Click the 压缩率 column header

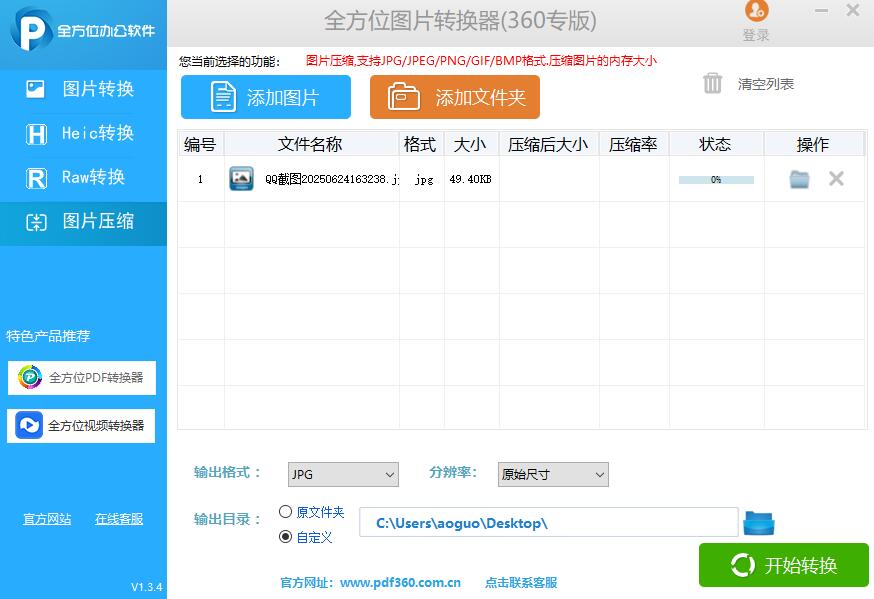tap(634, 144)
